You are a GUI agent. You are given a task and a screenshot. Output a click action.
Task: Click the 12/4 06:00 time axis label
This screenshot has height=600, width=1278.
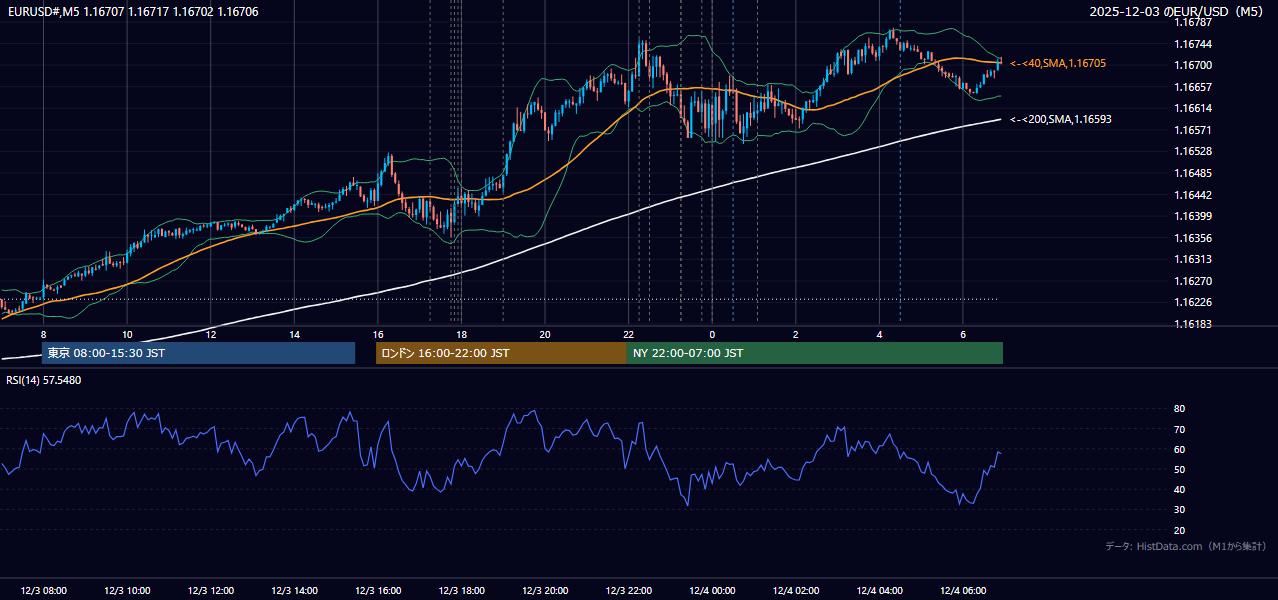[x=963, y=591]
